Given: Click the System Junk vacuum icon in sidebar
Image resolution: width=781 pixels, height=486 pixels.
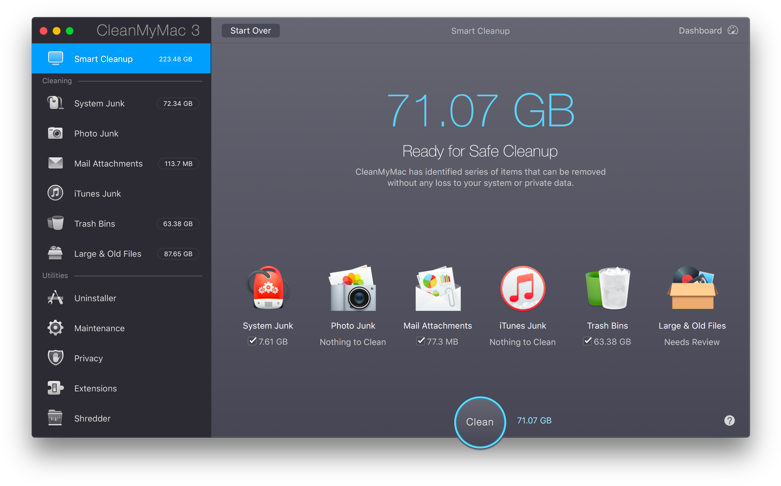Looking at the screenshot, I should (55, 103).
